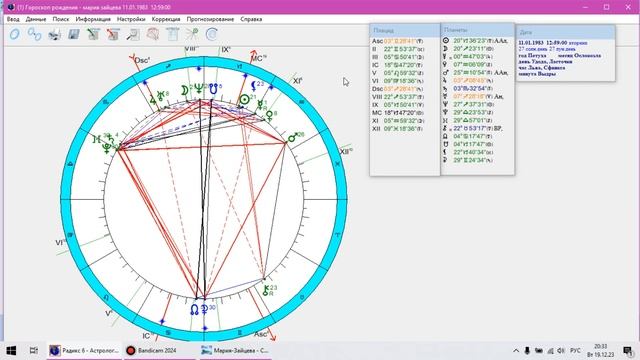
Task: Click the Saturn glyph at chart left
Action: point(110,138)
